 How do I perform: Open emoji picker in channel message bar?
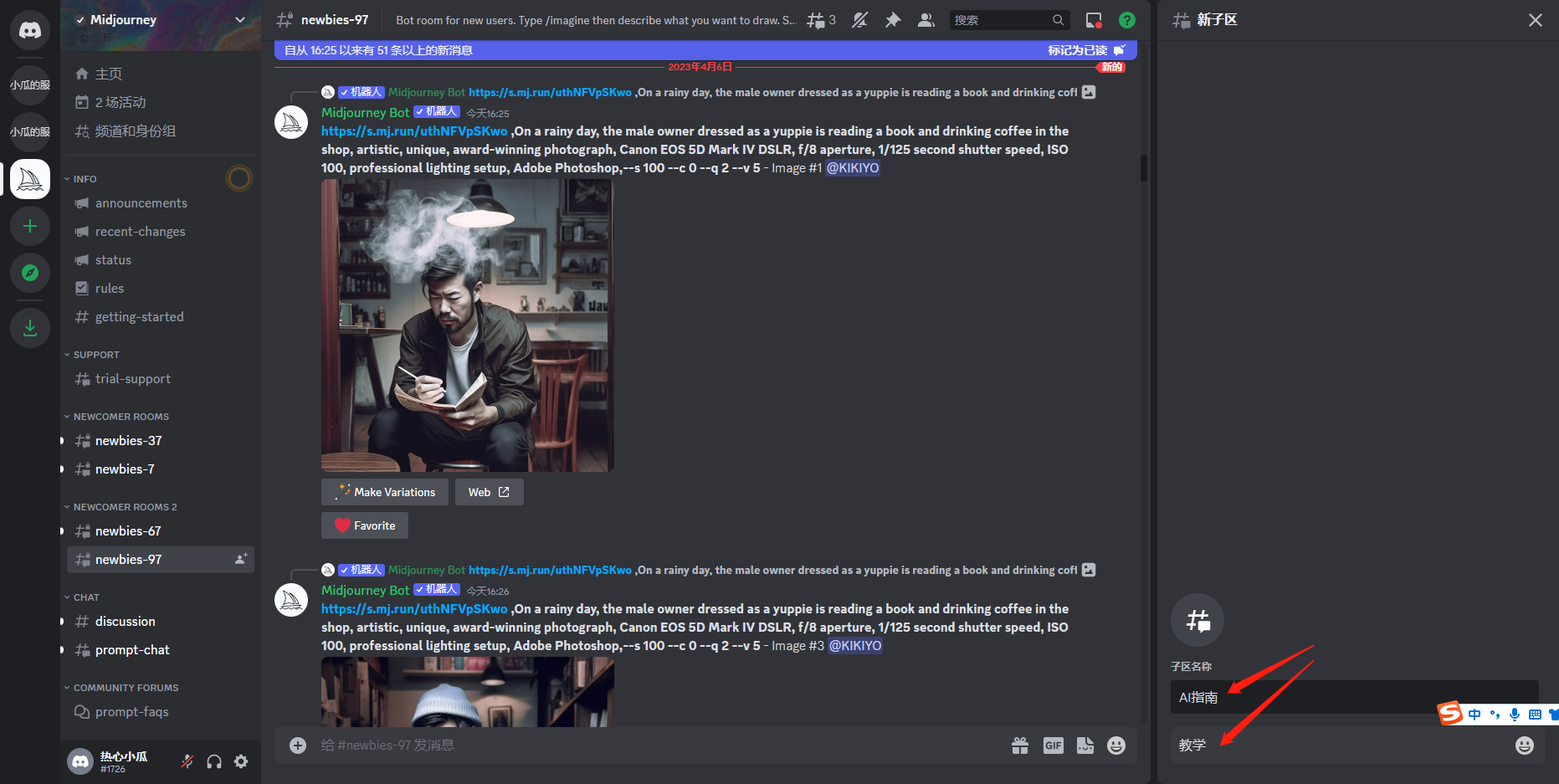point(1116,746)
